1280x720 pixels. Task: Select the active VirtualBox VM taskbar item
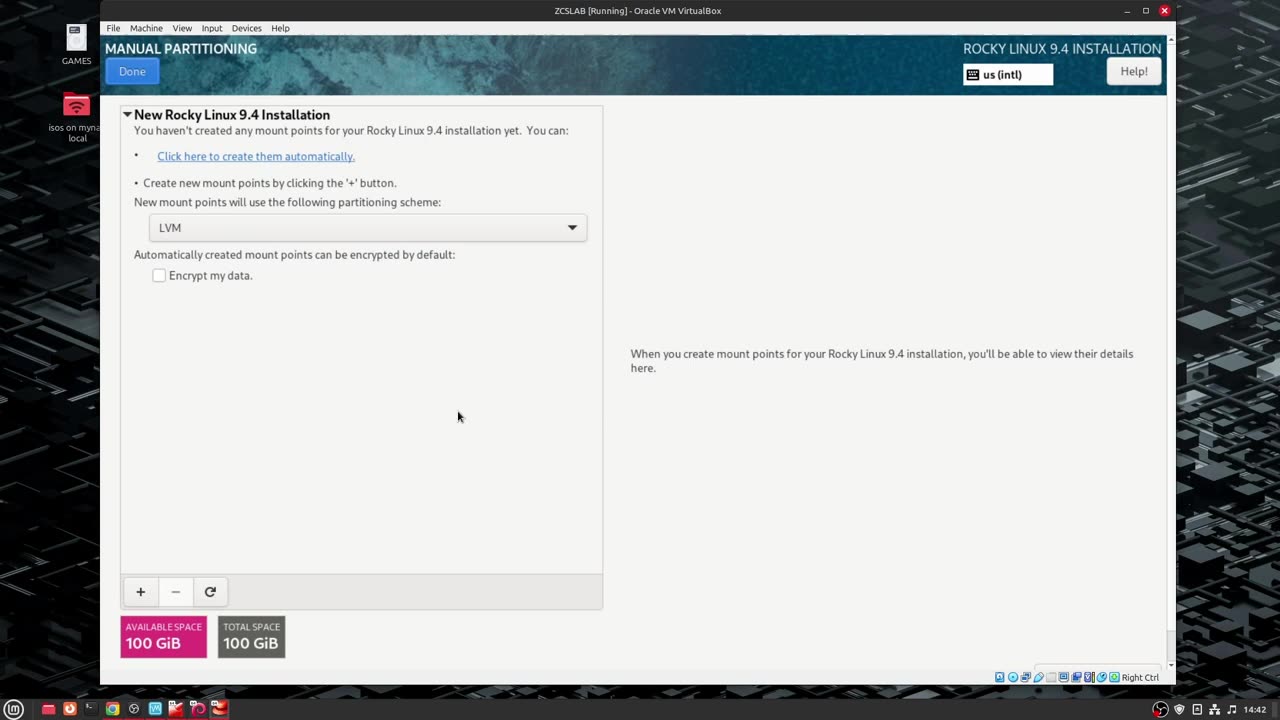pyautogui.click(x=219, y=709)
